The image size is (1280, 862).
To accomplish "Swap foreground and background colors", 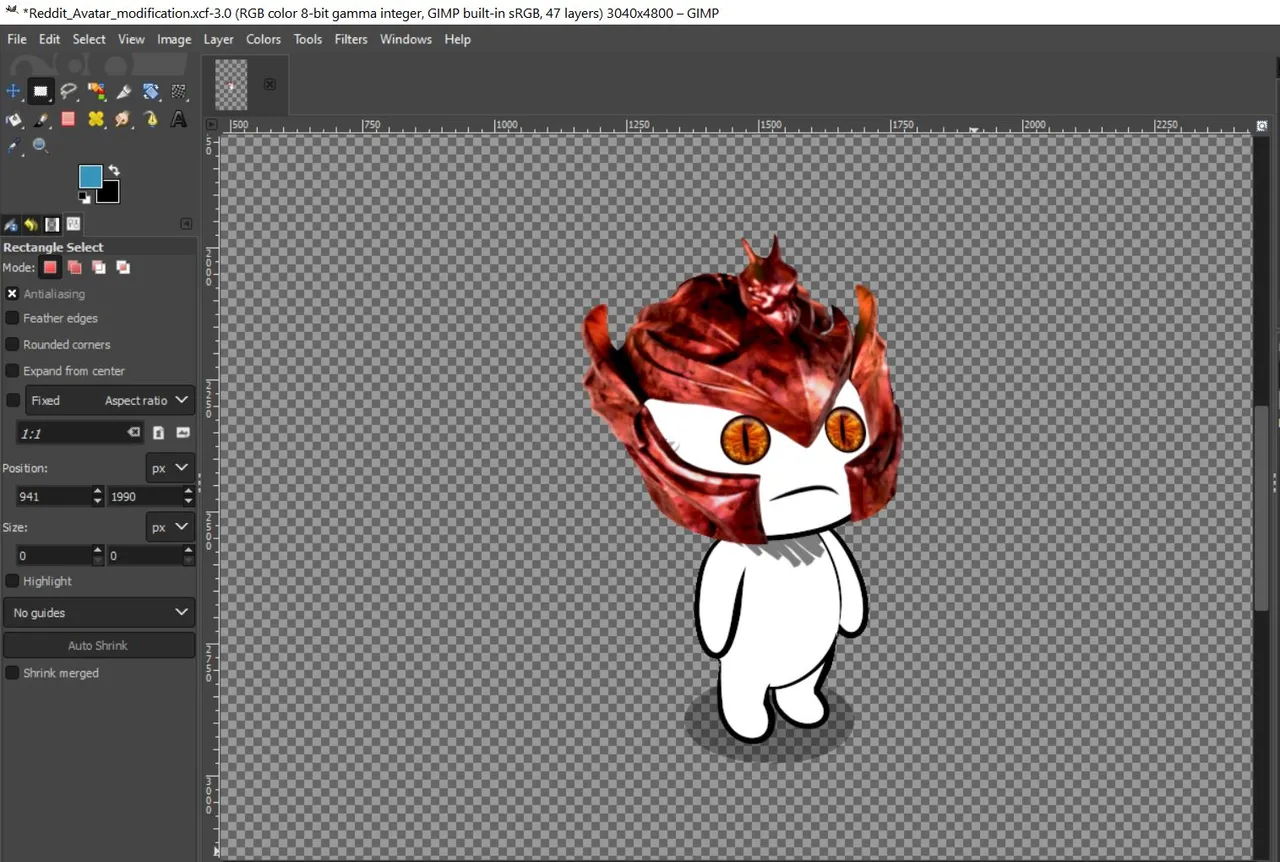I will click(x=113, y=170).
